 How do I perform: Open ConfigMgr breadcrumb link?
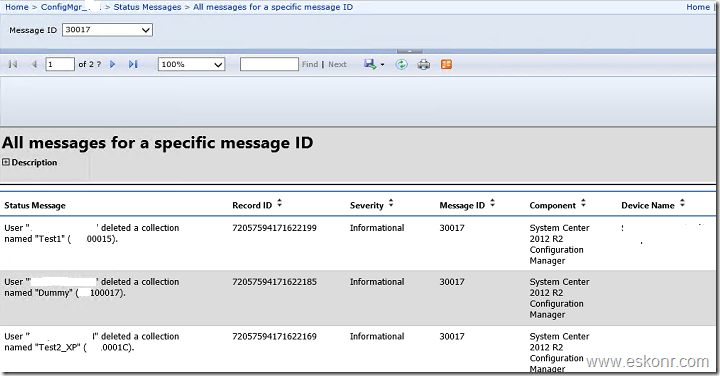tap(71, 7)
